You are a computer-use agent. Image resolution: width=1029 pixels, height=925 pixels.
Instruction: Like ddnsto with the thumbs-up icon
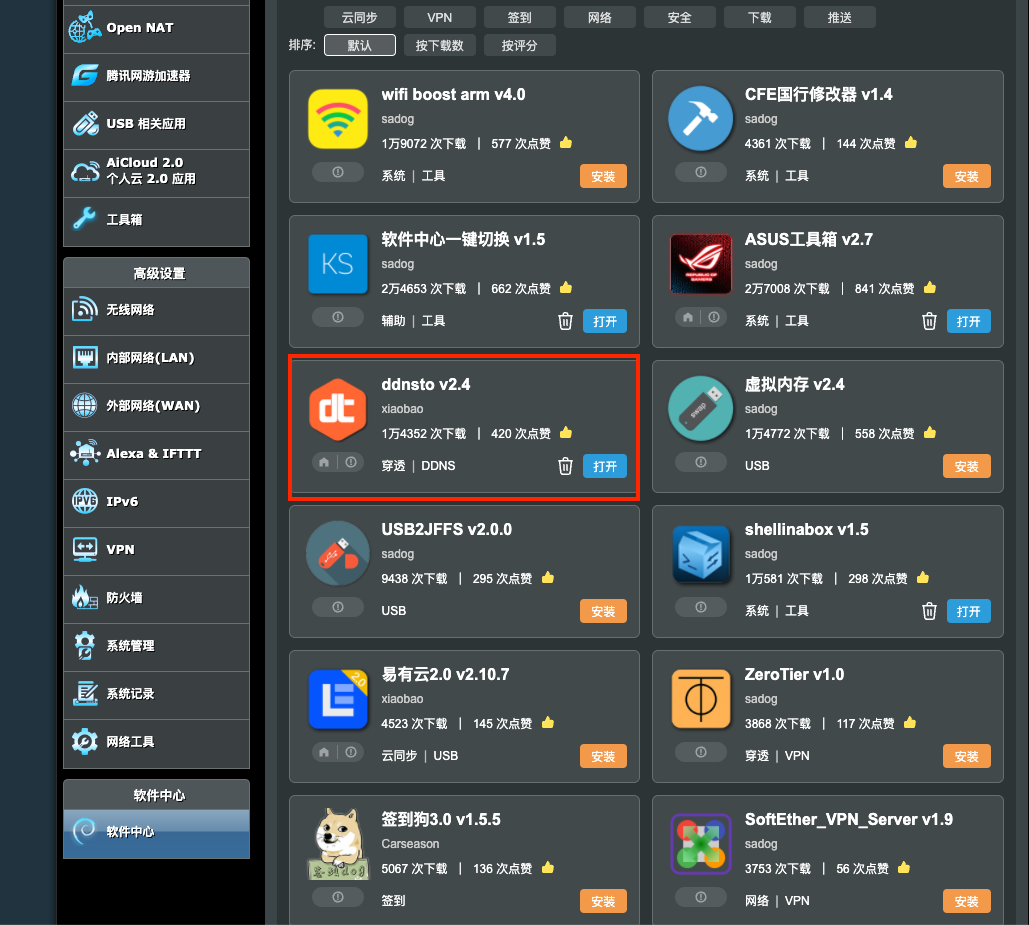click(x=566, y=432)
